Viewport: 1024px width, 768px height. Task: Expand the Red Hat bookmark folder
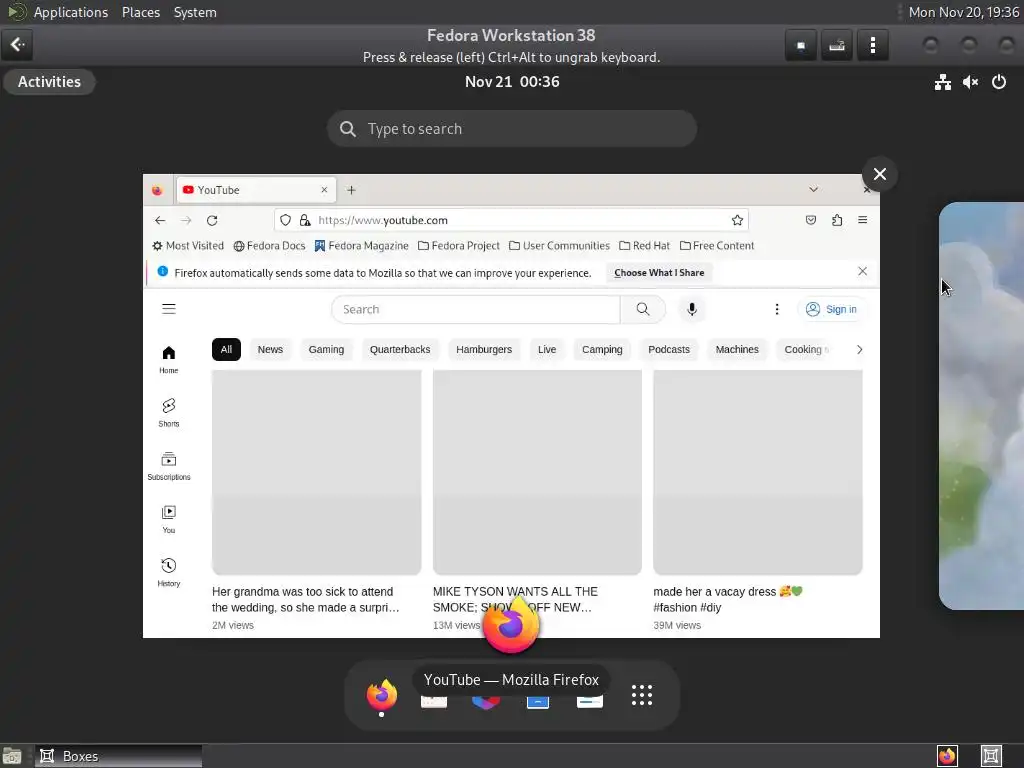[644, 246]
